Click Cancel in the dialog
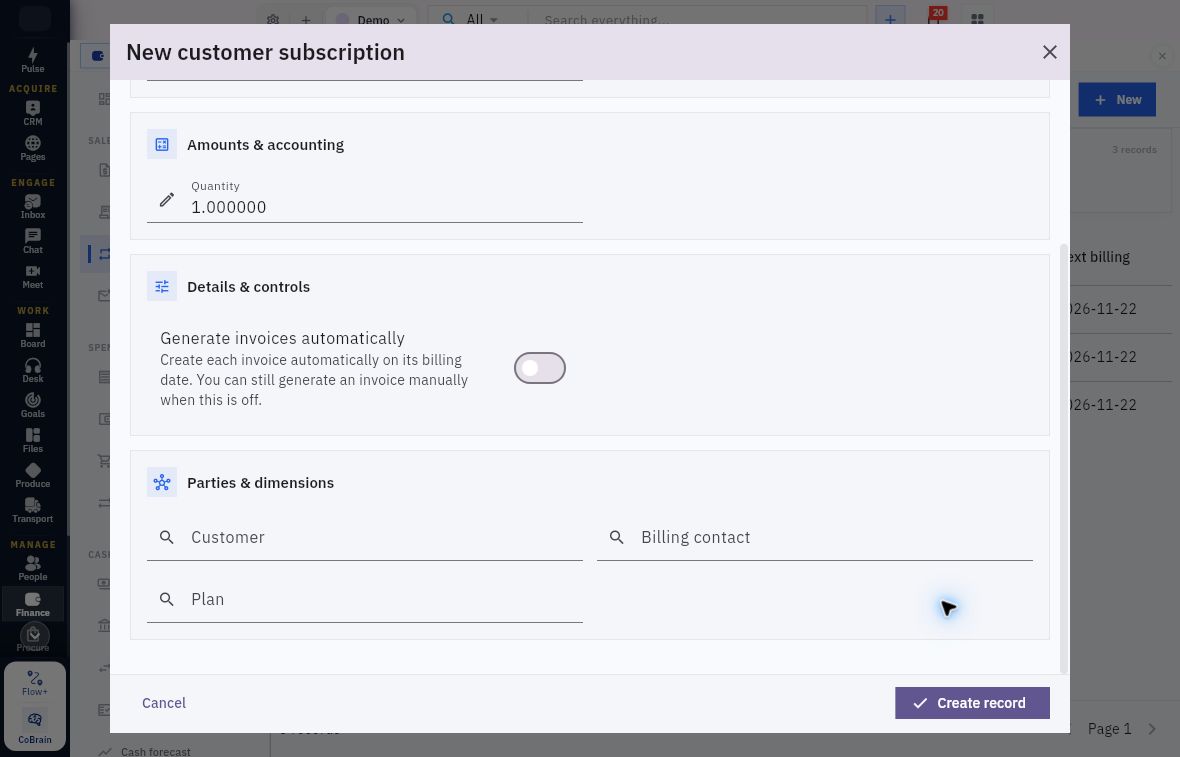Image resolution: width=1180 pixels, height=757 pixels. [164, 703]
